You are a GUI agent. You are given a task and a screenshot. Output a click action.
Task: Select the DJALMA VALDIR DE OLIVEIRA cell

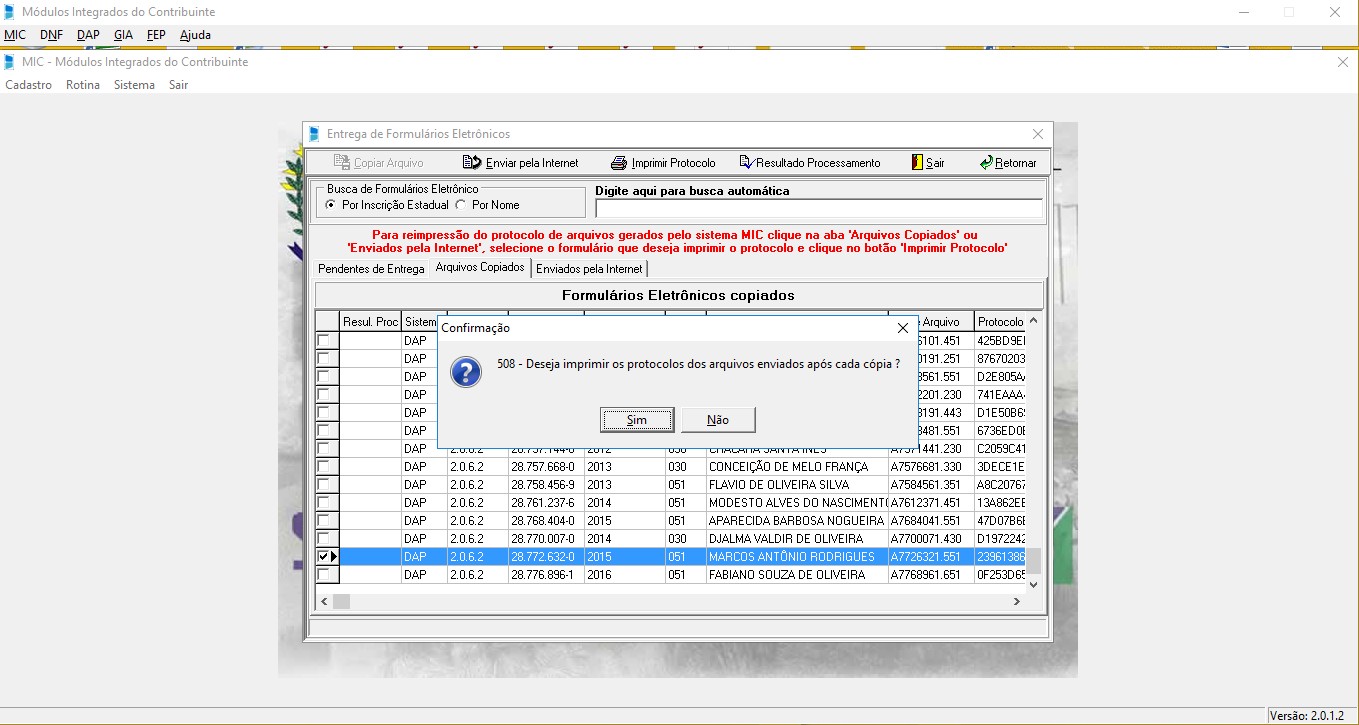(x=797, y=539)
